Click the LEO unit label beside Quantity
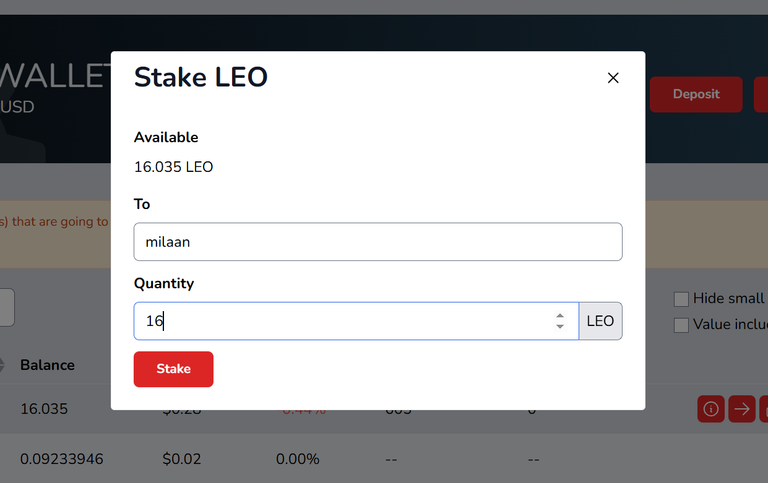Viewport: 768px width, 483px height. coord(600,321)
